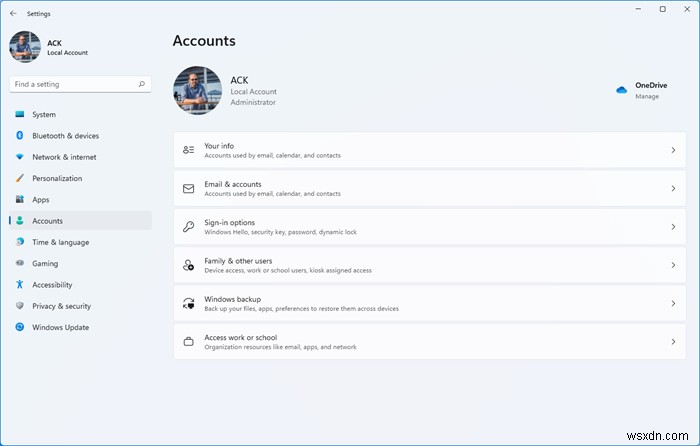
Task: Click large ACK account photo
Action: click(197, 91)
